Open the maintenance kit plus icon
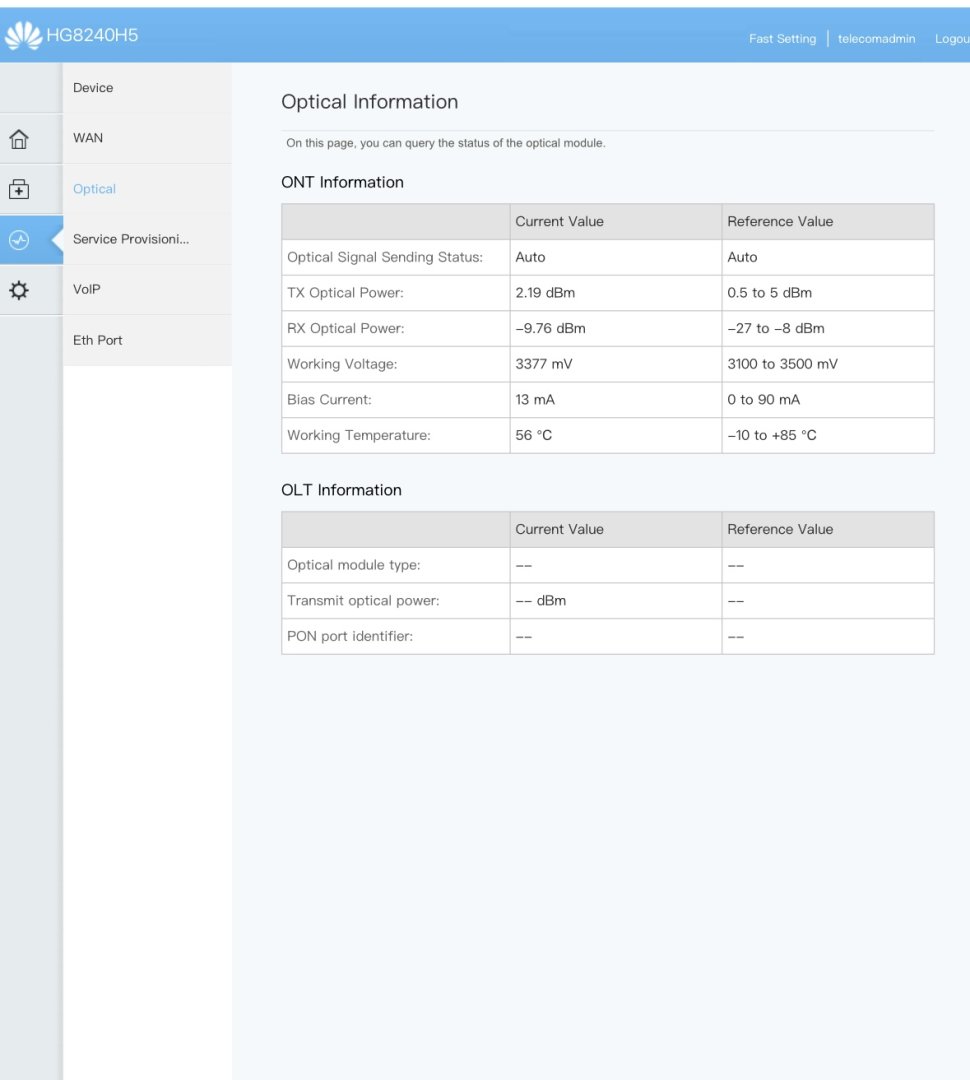Screen dimensions: 970x1080 [19, 189]
